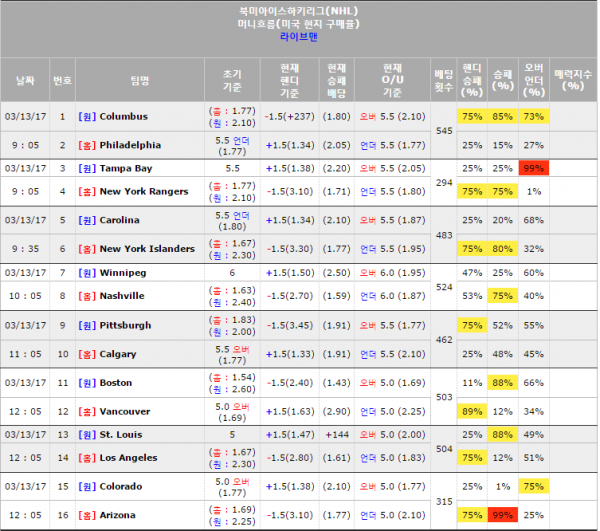
Task: Select the Calgary team name
Action: point(117,354)
